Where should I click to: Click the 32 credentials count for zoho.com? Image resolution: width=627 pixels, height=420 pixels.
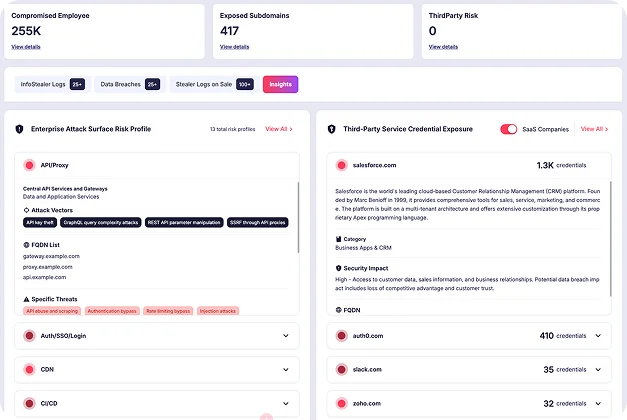tap(565, 403)
